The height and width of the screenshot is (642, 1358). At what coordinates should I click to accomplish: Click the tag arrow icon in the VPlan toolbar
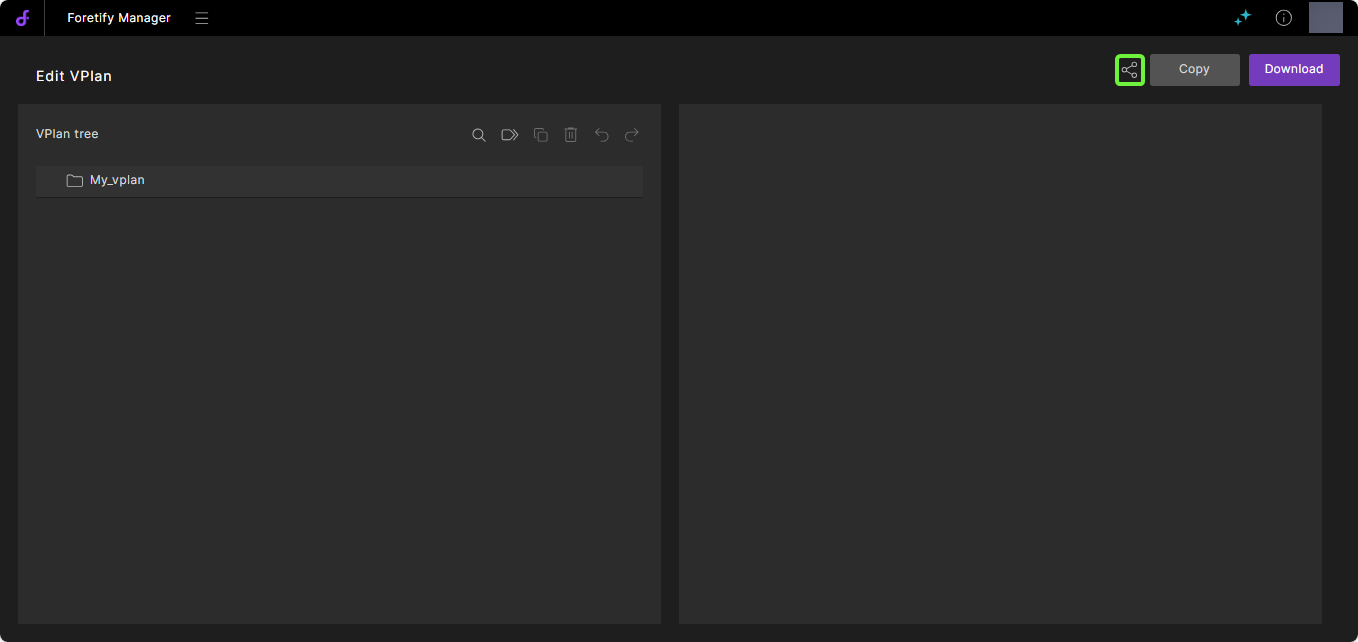pyautogui.click(x=509, y=135)
